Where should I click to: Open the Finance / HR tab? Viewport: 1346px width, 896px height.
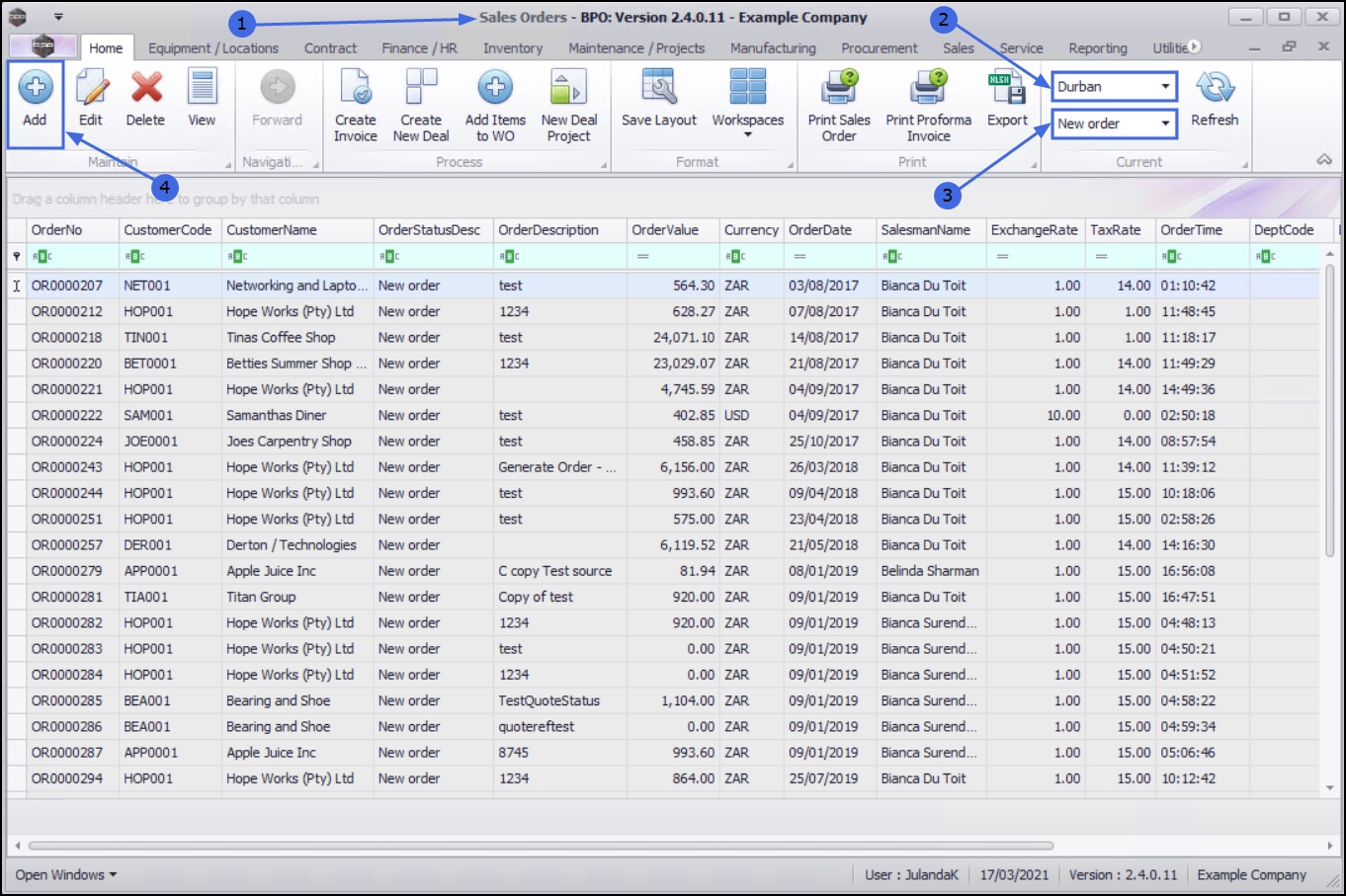click(x=420, y=48)
